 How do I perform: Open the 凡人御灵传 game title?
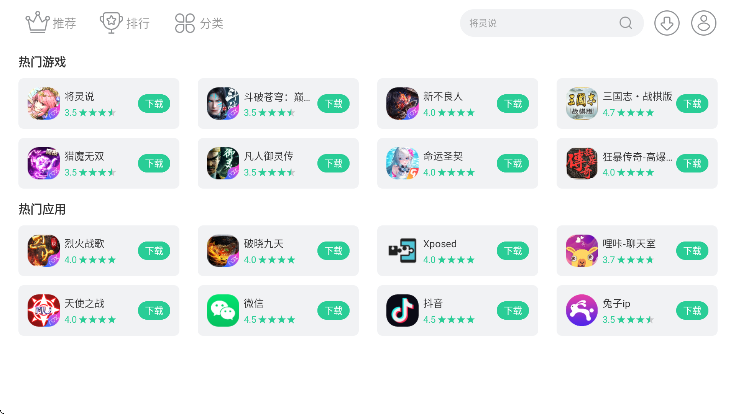(268, 157)
